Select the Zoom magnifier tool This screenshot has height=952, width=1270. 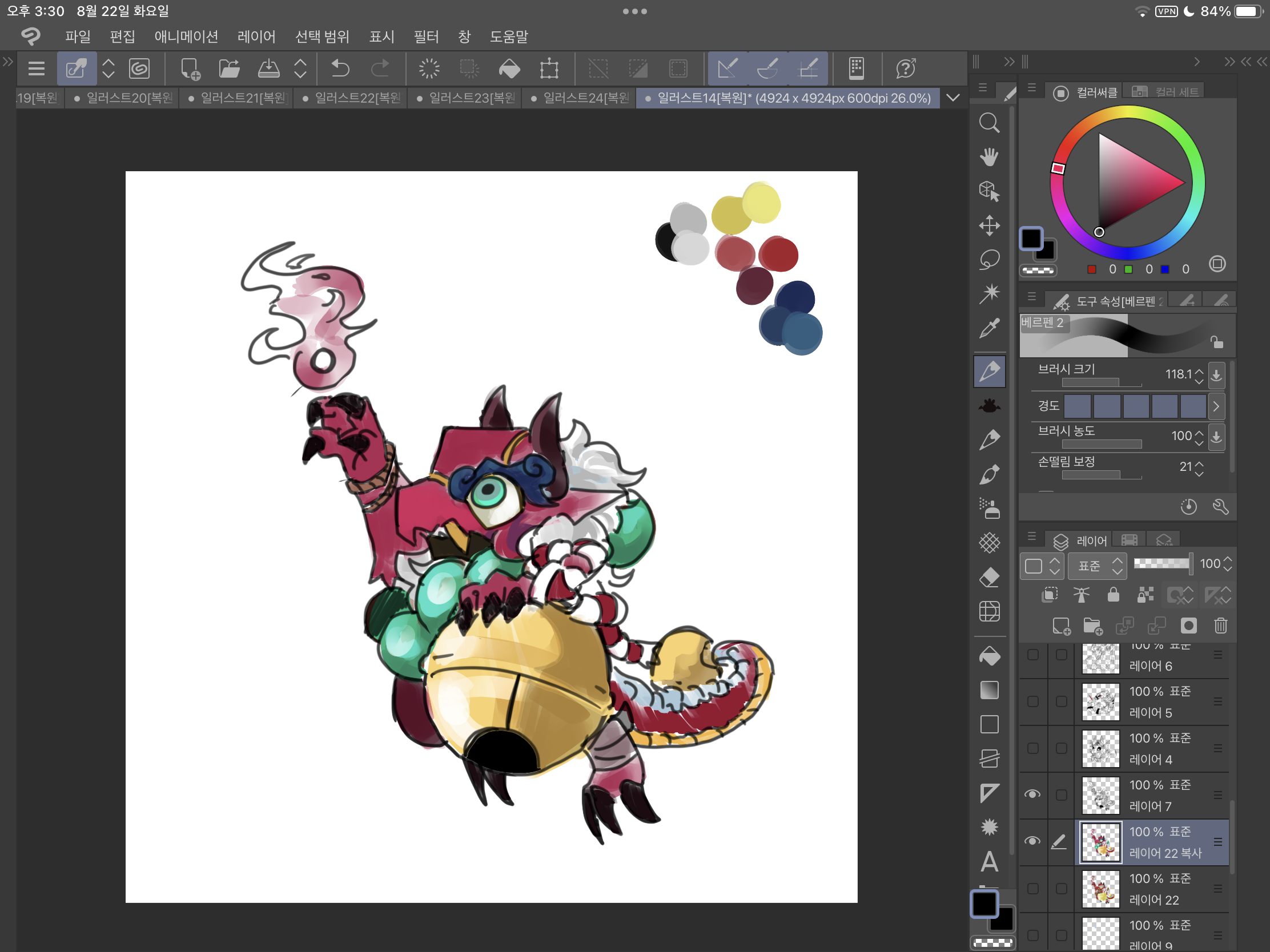tap(988, 123)
